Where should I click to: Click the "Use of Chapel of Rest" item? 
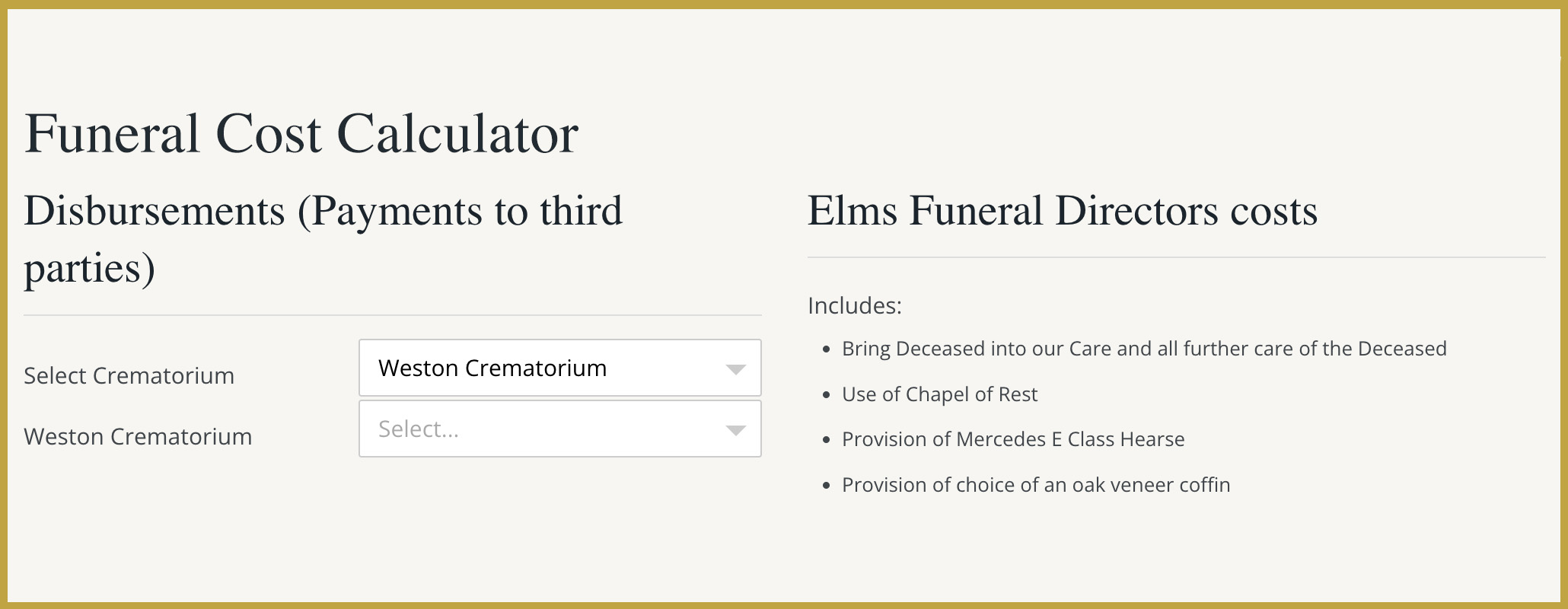coord(939,394)
